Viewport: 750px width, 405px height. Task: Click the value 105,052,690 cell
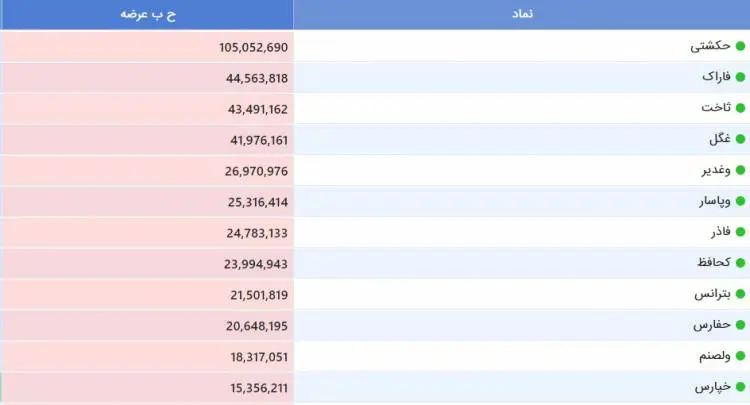pyautogui.click(x=252, y=47)
